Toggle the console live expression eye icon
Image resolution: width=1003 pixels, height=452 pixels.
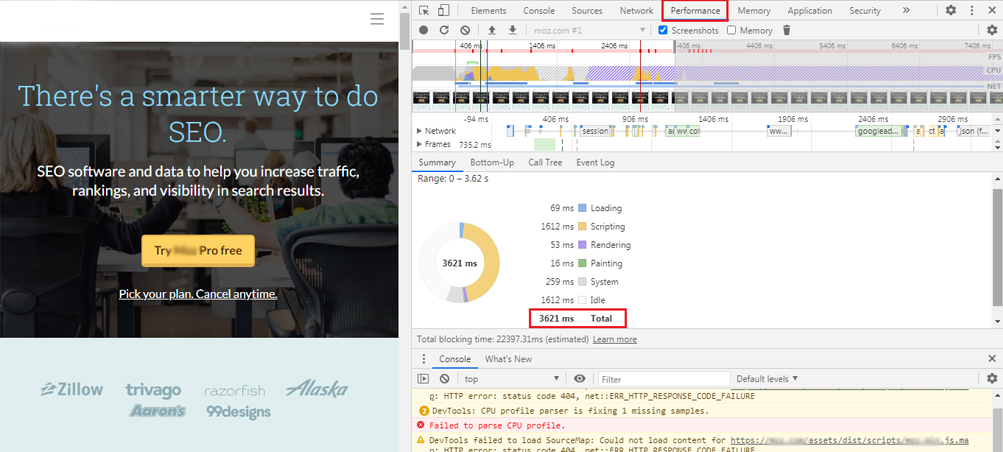click(x=579, y=379)
